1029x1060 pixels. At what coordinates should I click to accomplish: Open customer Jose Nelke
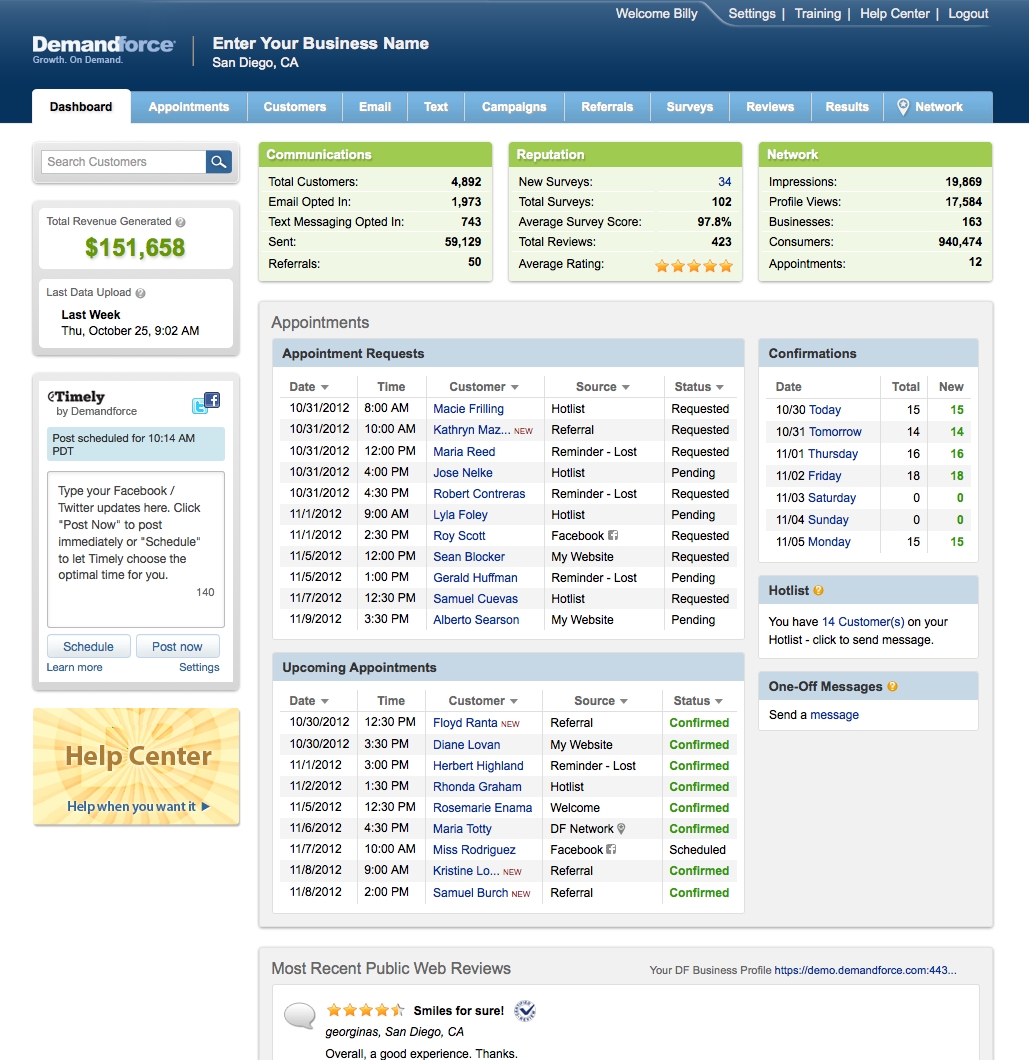462,473
